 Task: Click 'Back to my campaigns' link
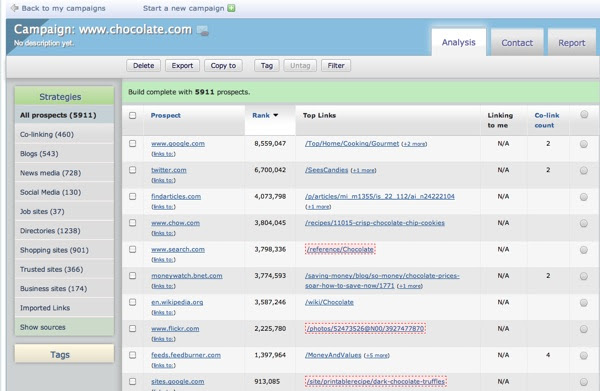[64, 8]
